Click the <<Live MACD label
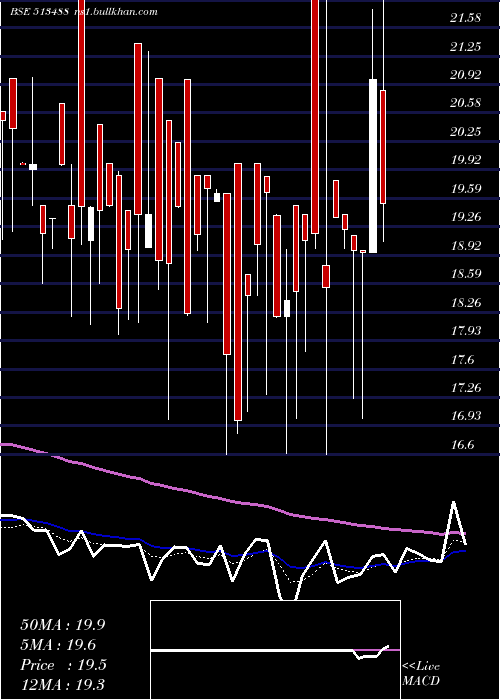Screen dimensions: 500x700 421,673
